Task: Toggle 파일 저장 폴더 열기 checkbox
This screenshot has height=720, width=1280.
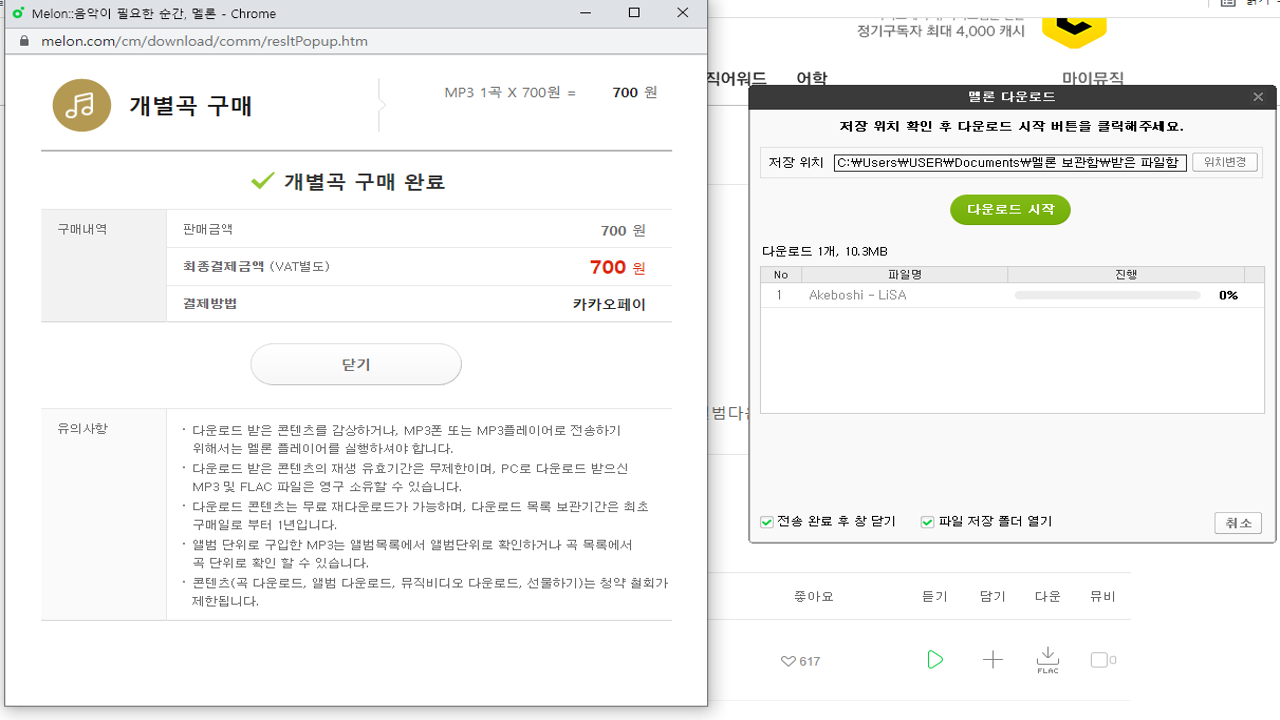Action: click(927, 522)
